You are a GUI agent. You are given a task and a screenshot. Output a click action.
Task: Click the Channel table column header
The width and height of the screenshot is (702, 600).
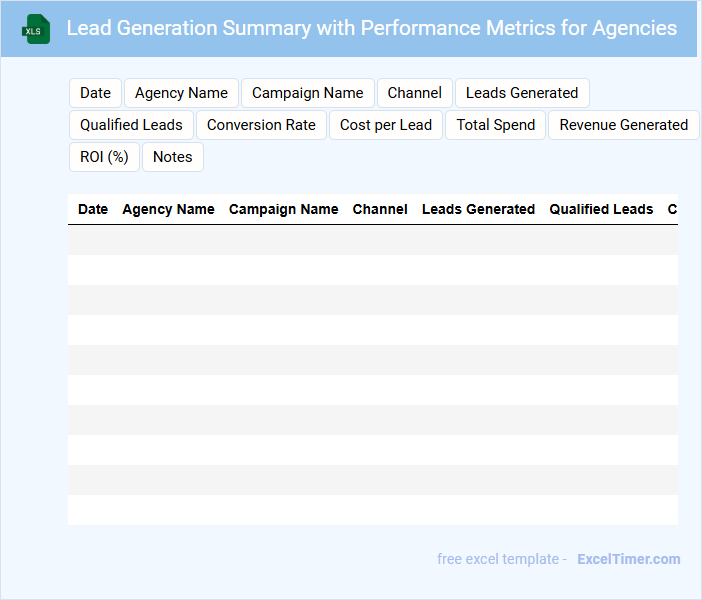click(380, 209)
